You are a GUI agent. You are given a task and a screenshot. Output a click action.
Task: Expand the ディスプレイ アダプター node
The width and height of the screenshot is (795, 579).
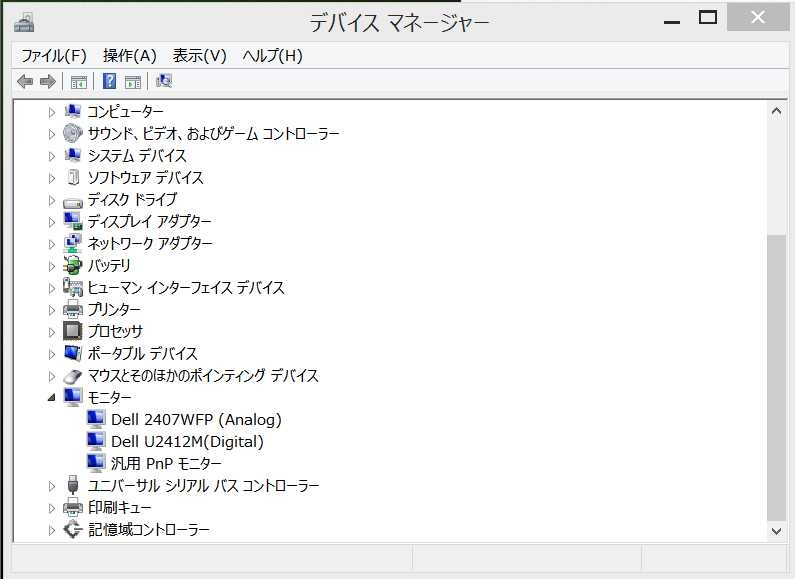point(52,222)
